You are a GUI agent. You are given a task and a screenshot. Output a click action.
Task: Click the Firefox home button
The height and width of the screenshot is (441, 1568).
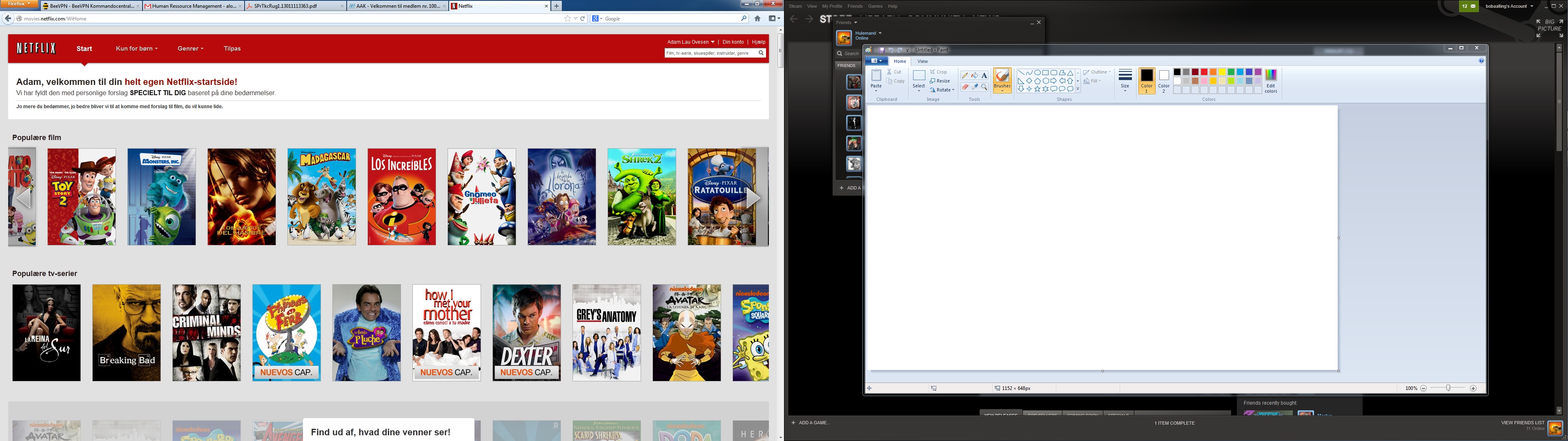pos(757,18)
